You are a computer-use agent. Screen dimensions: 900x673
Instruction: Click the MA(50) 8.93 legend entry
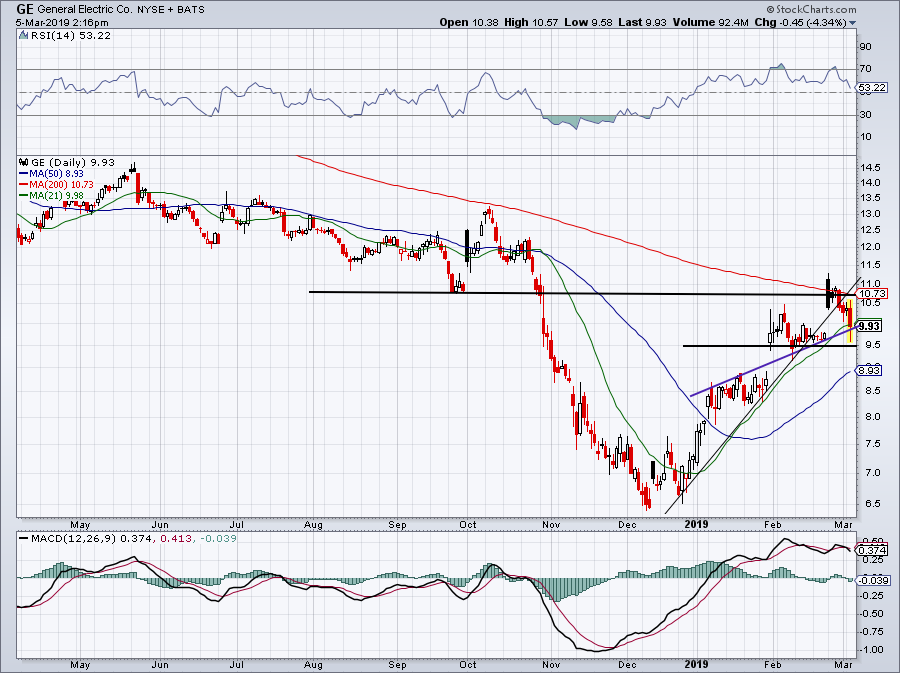(52, 174)
